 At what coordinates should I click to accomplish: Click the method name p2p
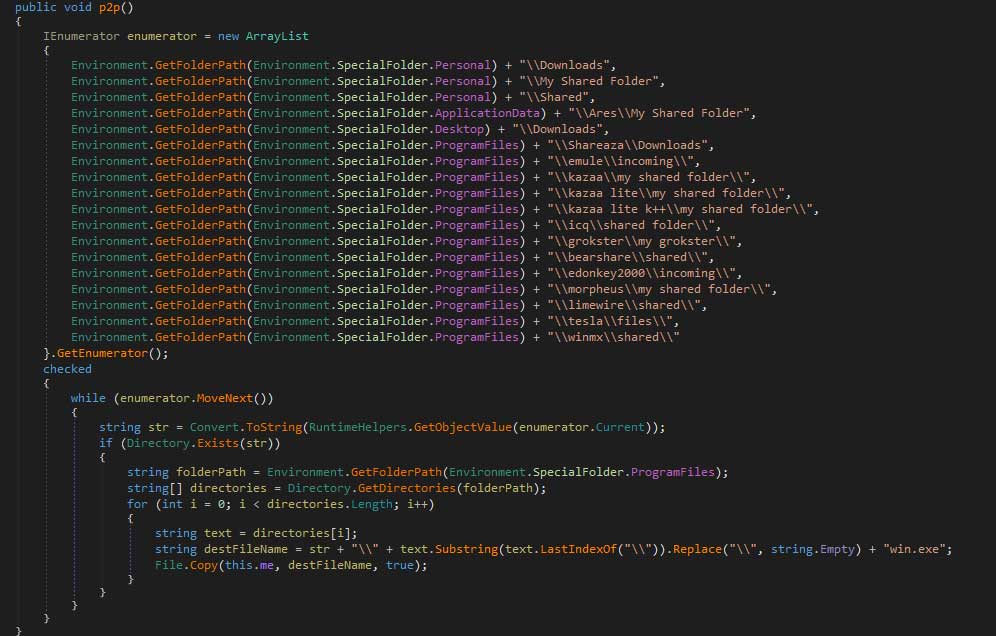pos(109,8)
